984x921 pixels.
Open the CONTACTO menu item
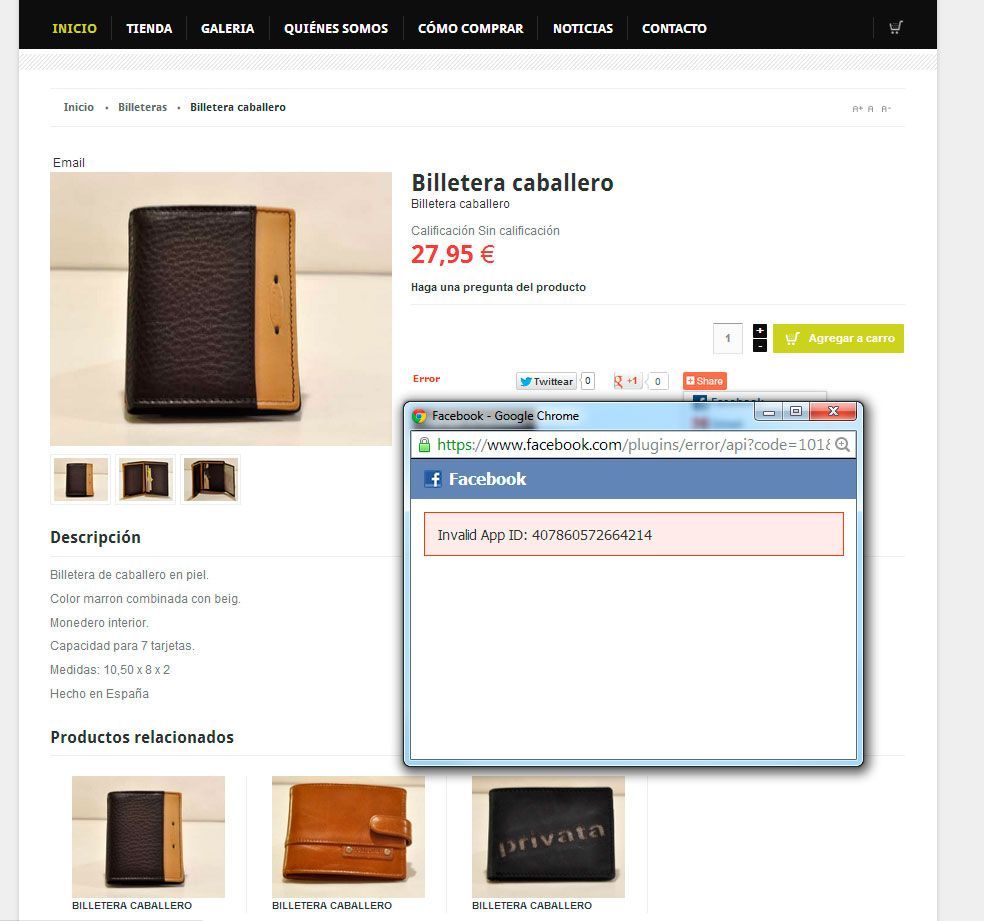pyautogui.click(x=674, y=28)
